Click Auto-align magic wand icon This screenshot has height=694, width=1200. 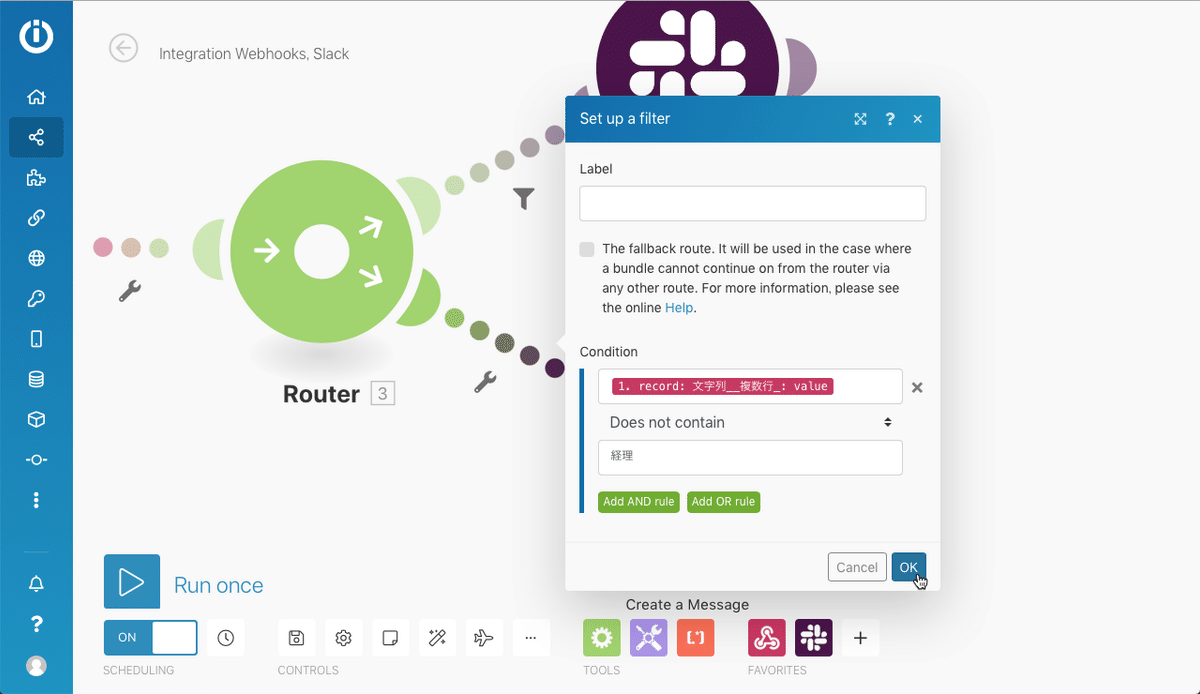[x=437, y=637]
